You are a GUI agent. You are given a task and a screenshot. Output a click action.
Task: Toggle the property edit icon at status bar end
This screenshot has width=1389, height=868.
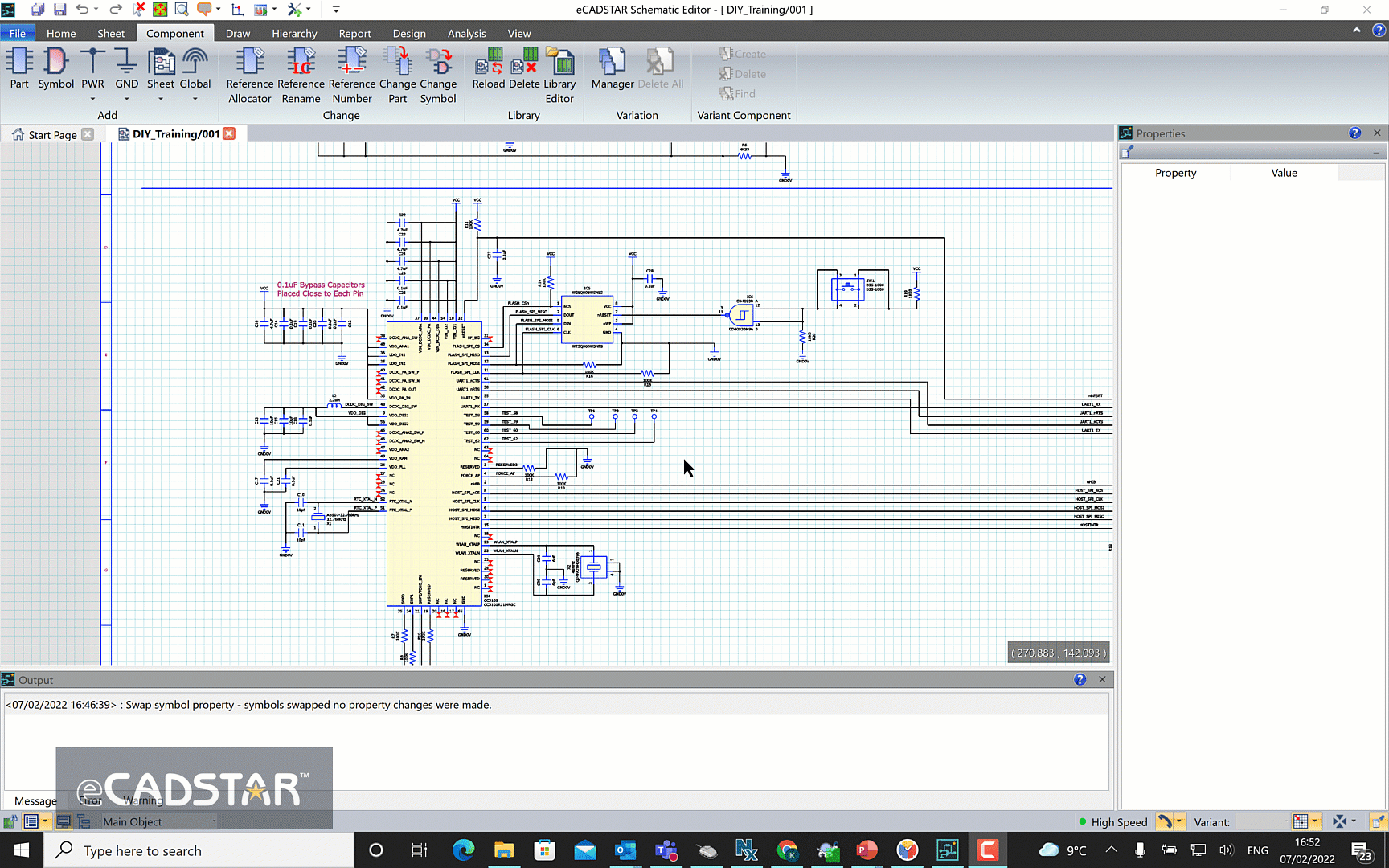[1378, 821]
